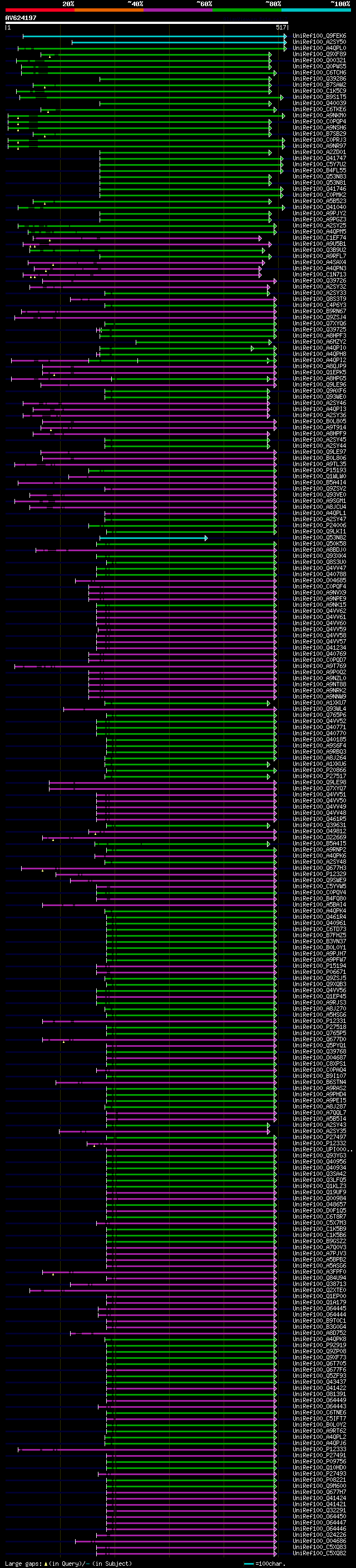Click the orange ~40% identity legend bar

pyautogui.click(x=109, y=10)
